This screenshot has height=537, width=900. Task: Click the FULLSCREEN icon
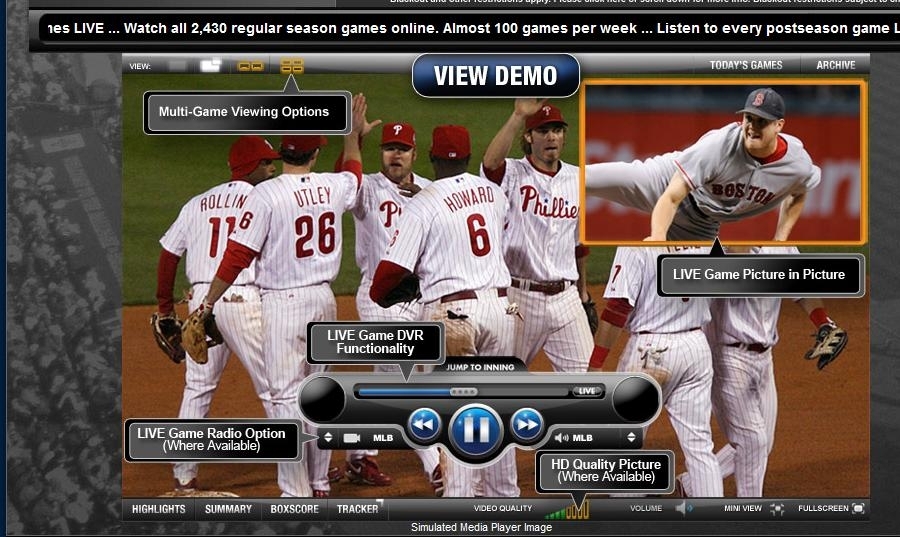(858, 508)
